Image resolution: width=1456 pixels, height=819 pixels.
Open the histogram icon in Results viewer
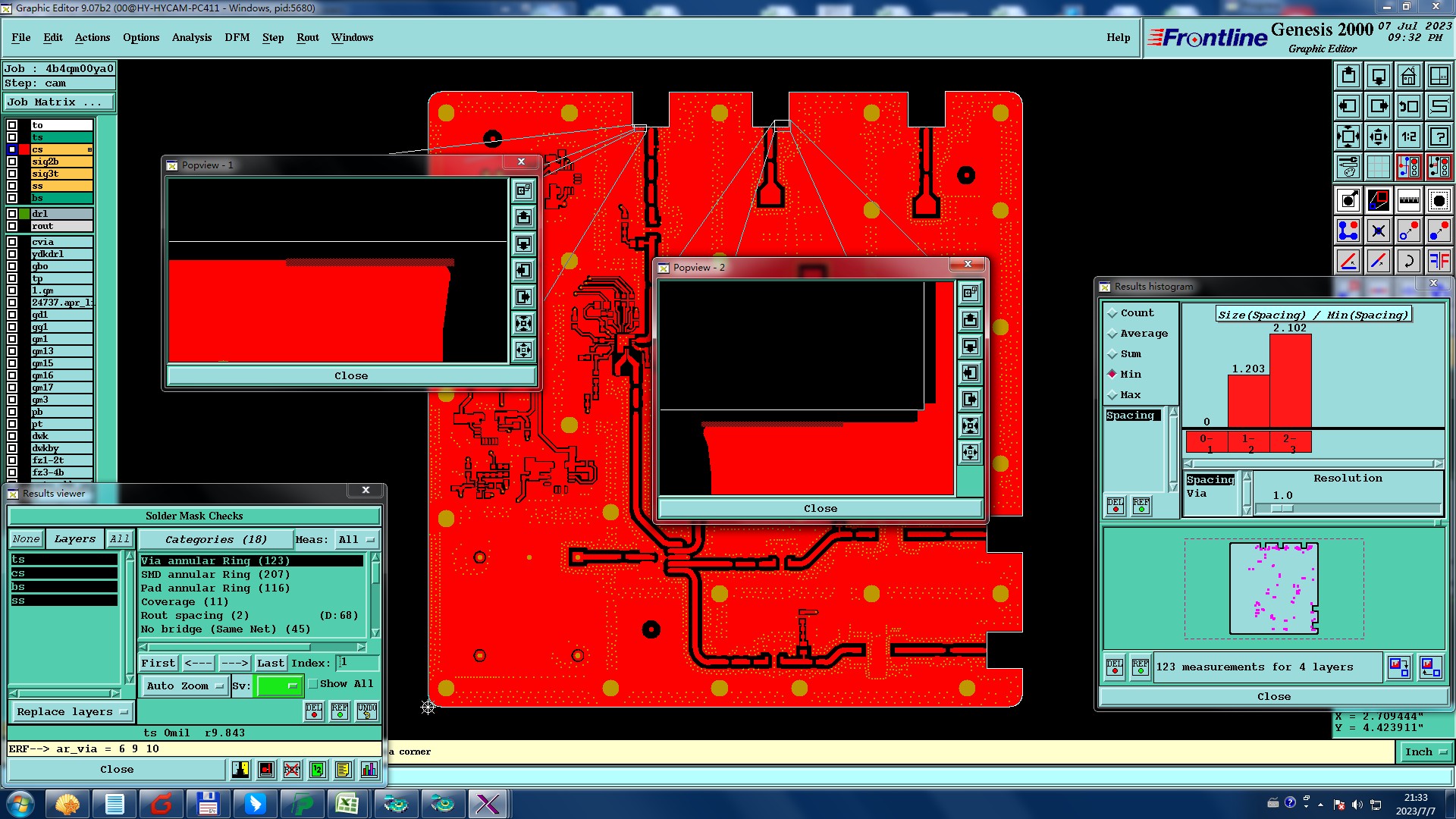pyautogui.click(x=369, y=770)
